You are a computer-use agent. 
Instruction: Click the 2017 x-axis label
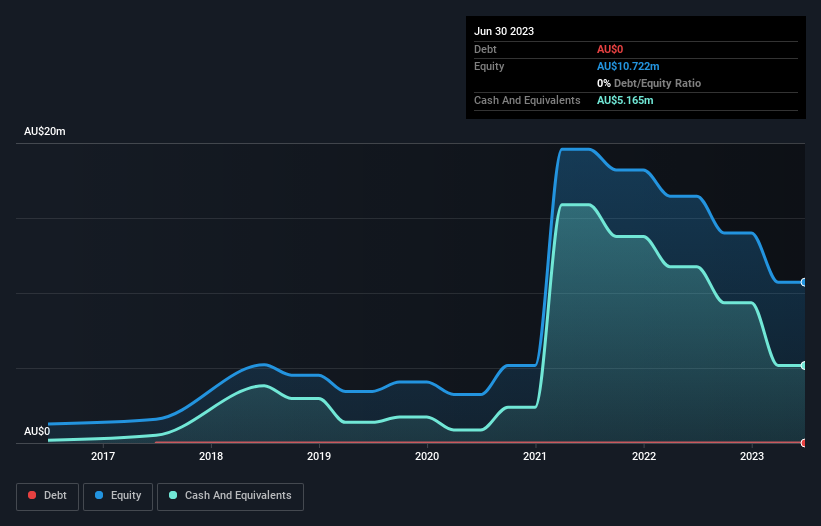pyautogui.click(x=103, y=456)
